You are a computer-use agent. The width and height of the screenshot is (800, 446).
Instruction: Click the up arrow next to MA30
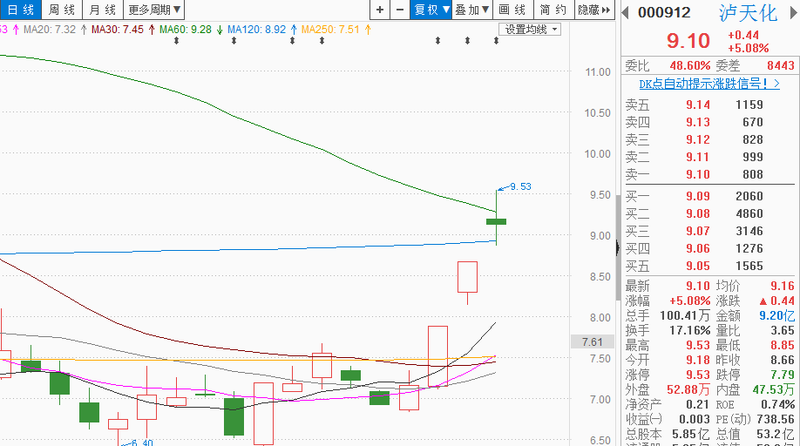click(151, 30)
